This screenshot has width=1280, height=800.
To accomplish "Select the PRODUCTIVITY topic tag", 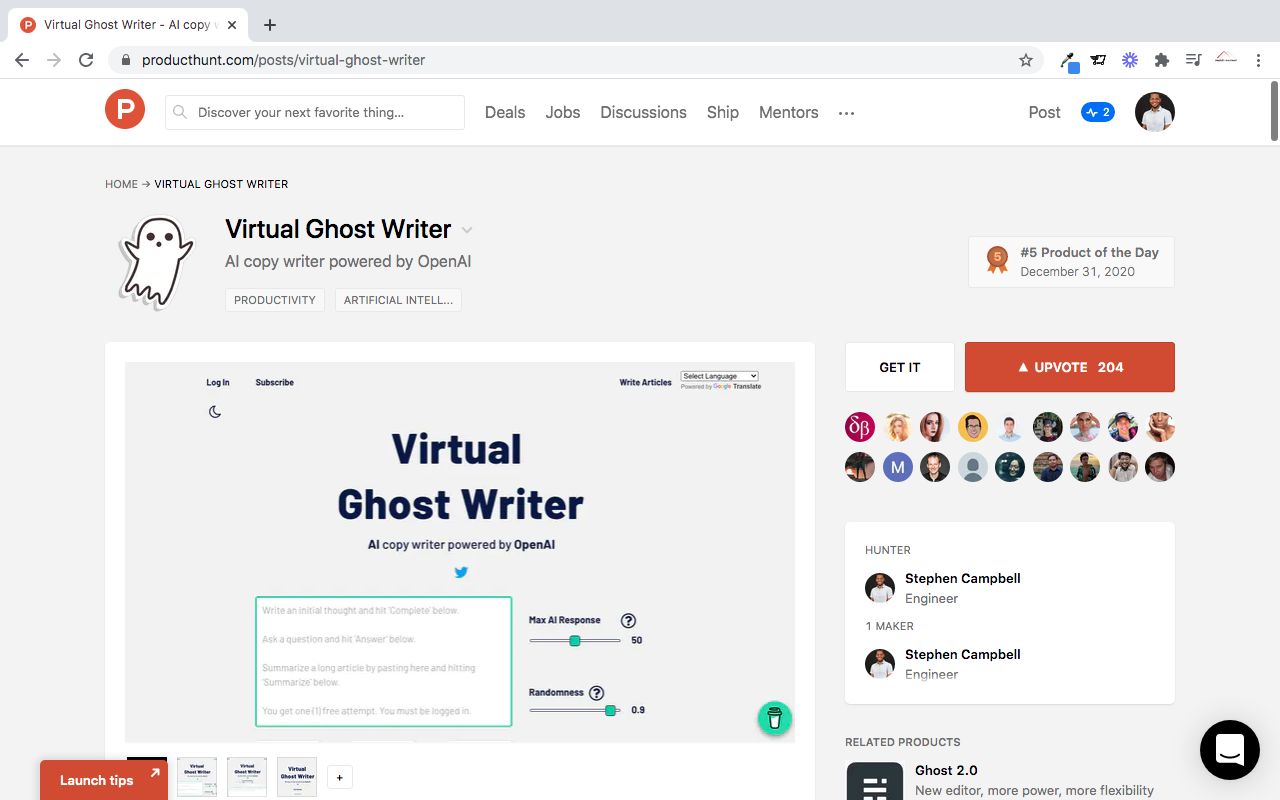I will click(275, 300).
